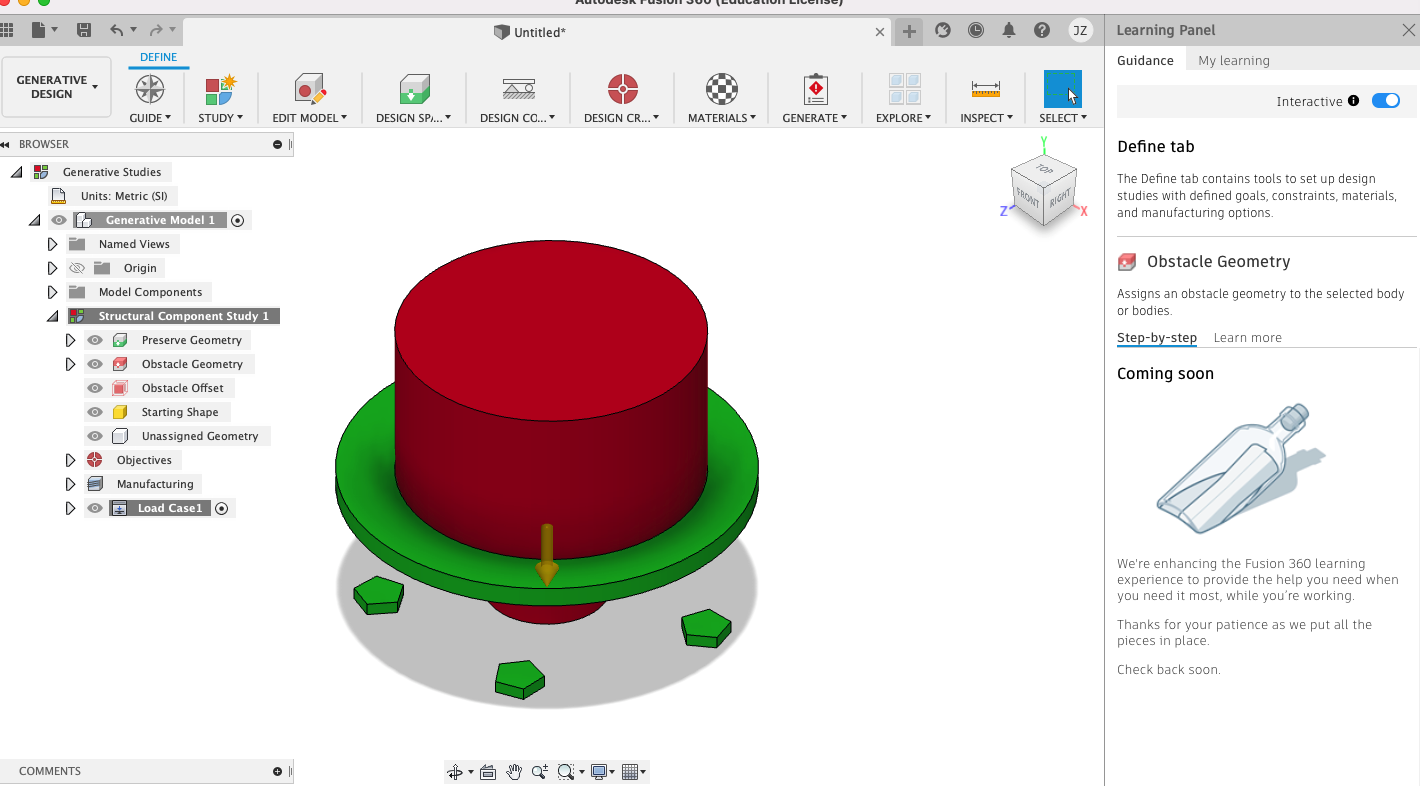1420x786 pixels.
Task: Click the Materials checkered sphere icon
Action: click(x=721, y=90)
